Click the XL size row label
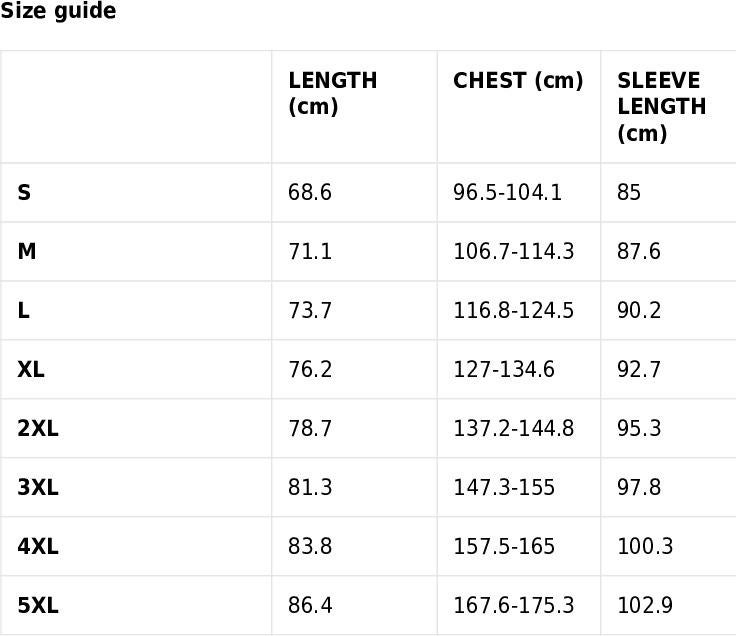 coord(31,369)
